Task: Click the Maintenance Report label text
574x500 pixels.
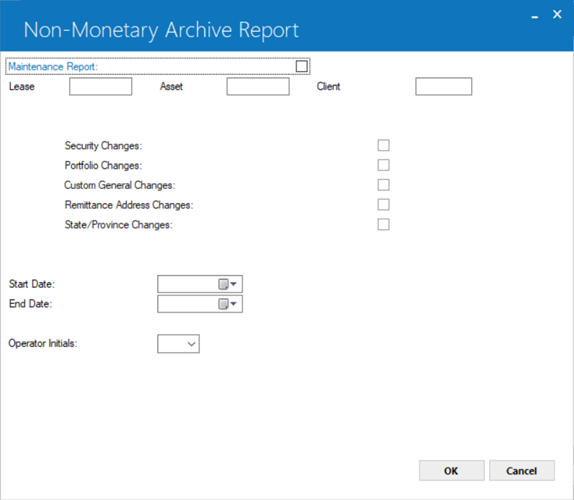Action: [x=53, y=67]
